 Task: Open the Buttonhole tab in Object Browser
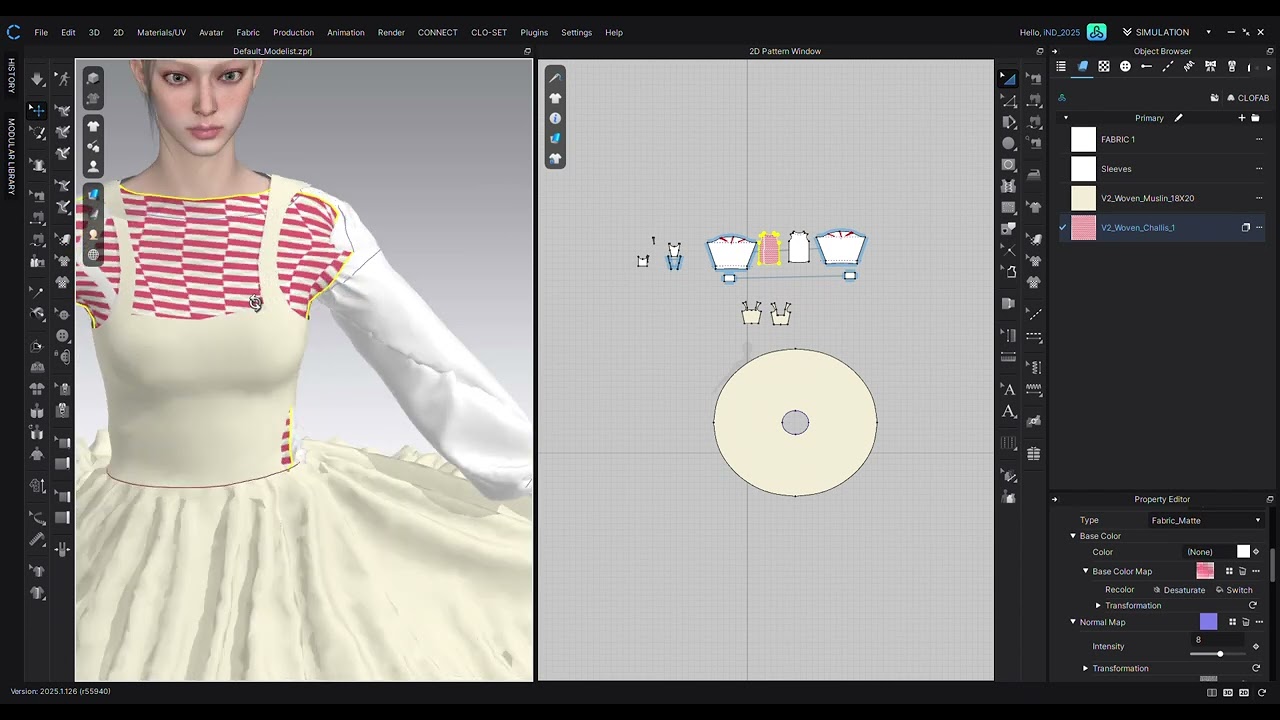1146,67
